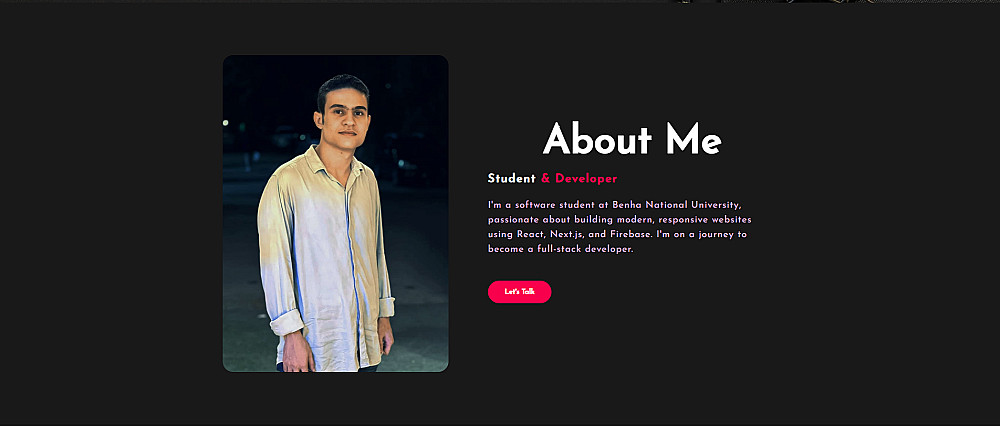
Task: Click the red "& Developer" subtitle text
Action: pyautogui.click(x=579, y=179)
